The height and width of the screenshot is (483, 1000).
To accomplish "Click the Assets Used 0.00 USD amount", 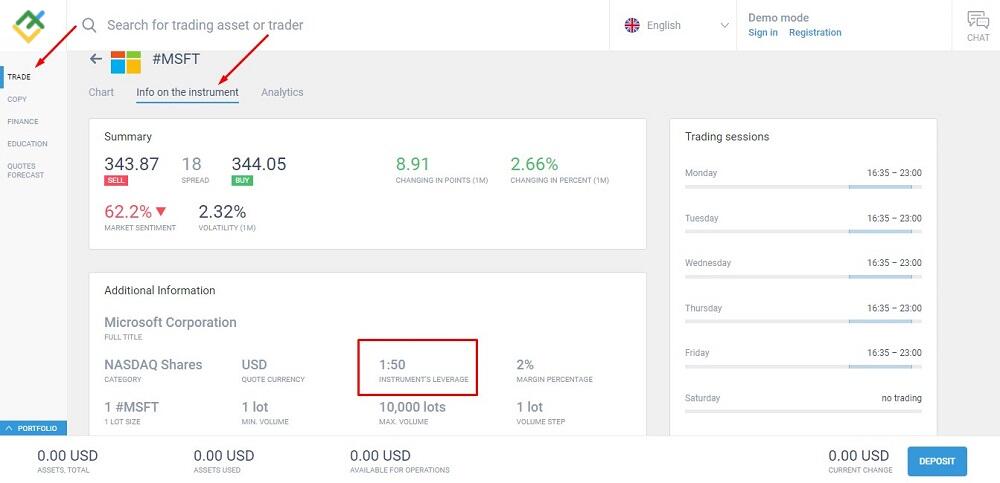I will coord(224,456).
